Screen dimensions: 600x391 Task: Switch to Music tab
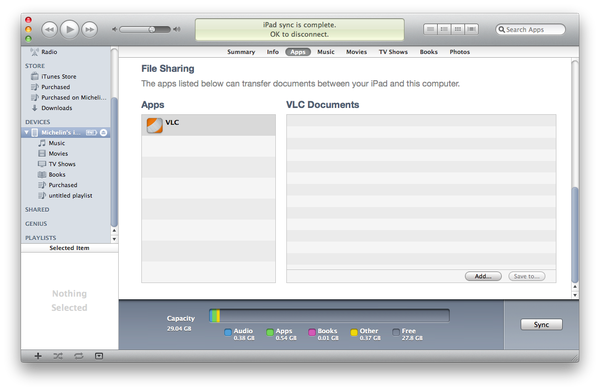(326, 52)
